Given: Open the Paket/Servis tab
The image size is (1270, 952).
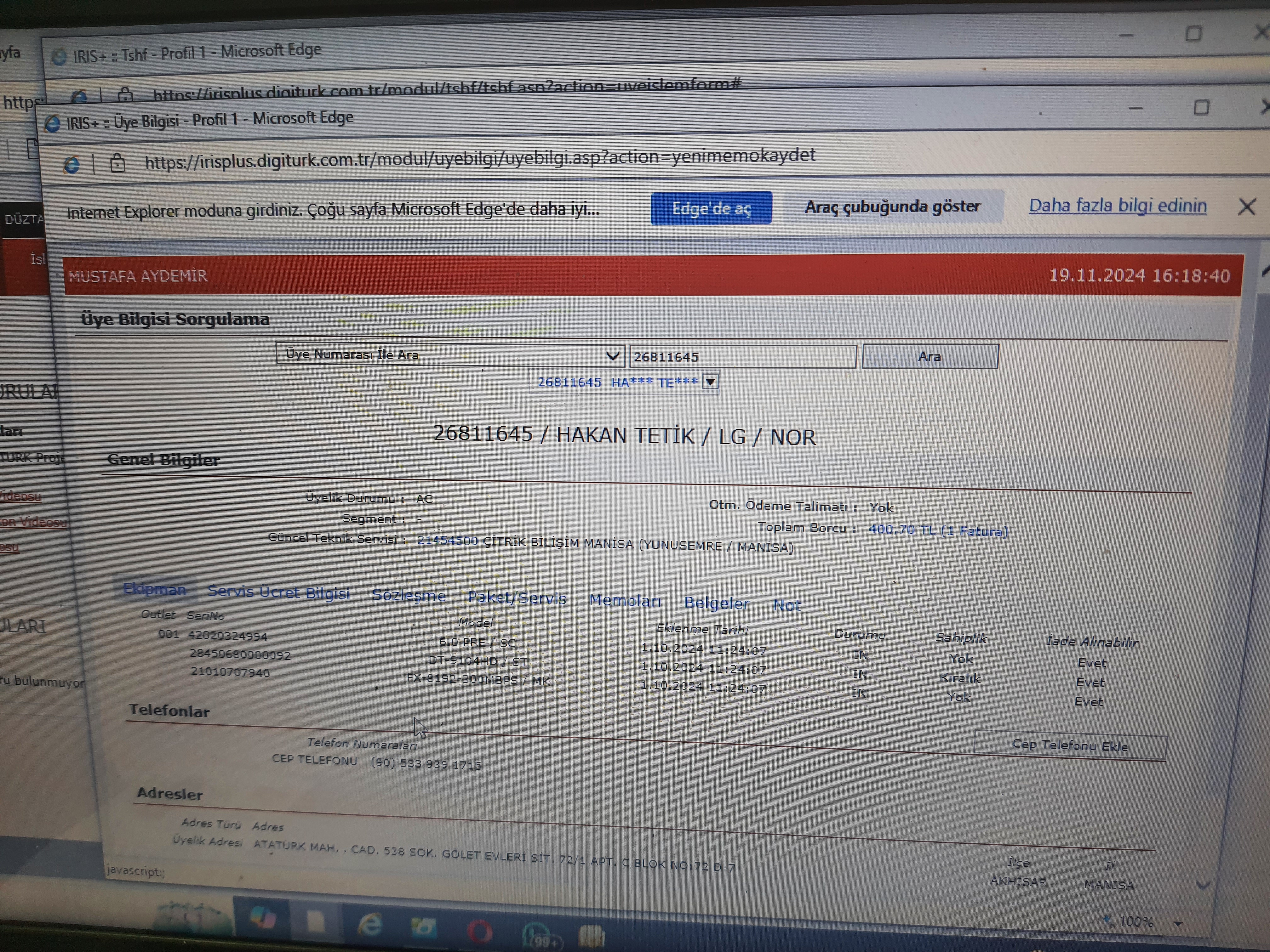Looking at the screenshot, I should [x=517, y=598].
